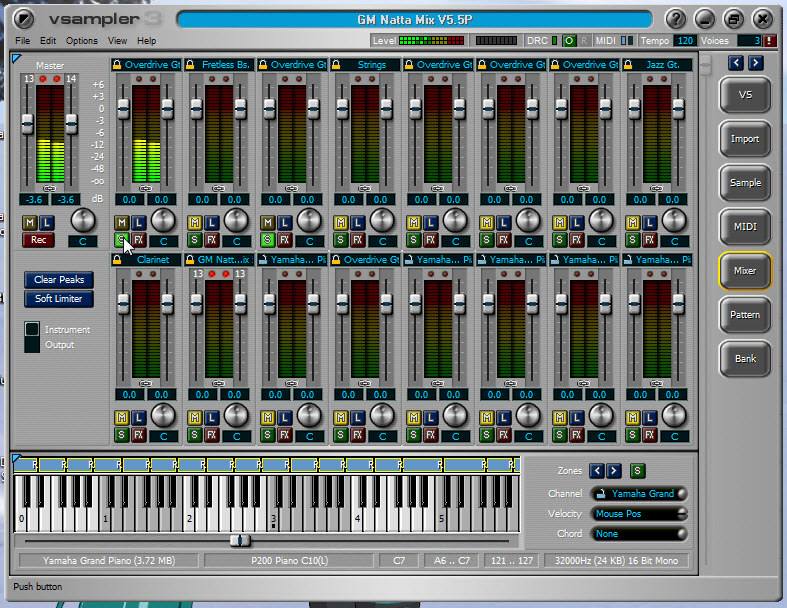The image size is (787, 608).
Task: Mute the Strings channel
Action: click(x=341, y=222)
